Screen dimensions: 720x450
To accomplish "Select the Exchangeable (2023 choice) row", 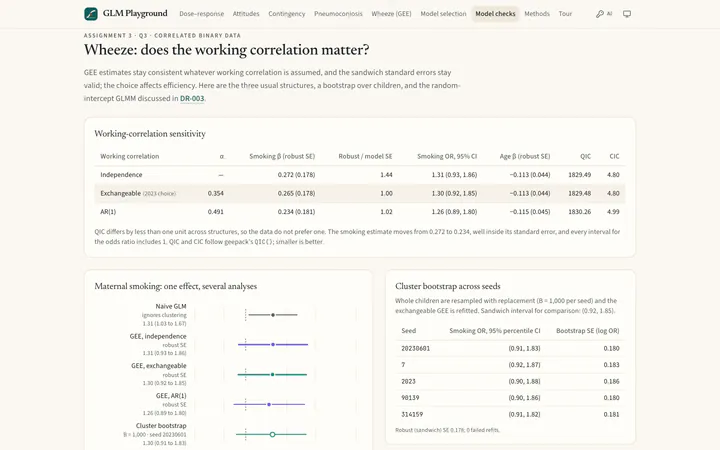I will coord(360,193).
